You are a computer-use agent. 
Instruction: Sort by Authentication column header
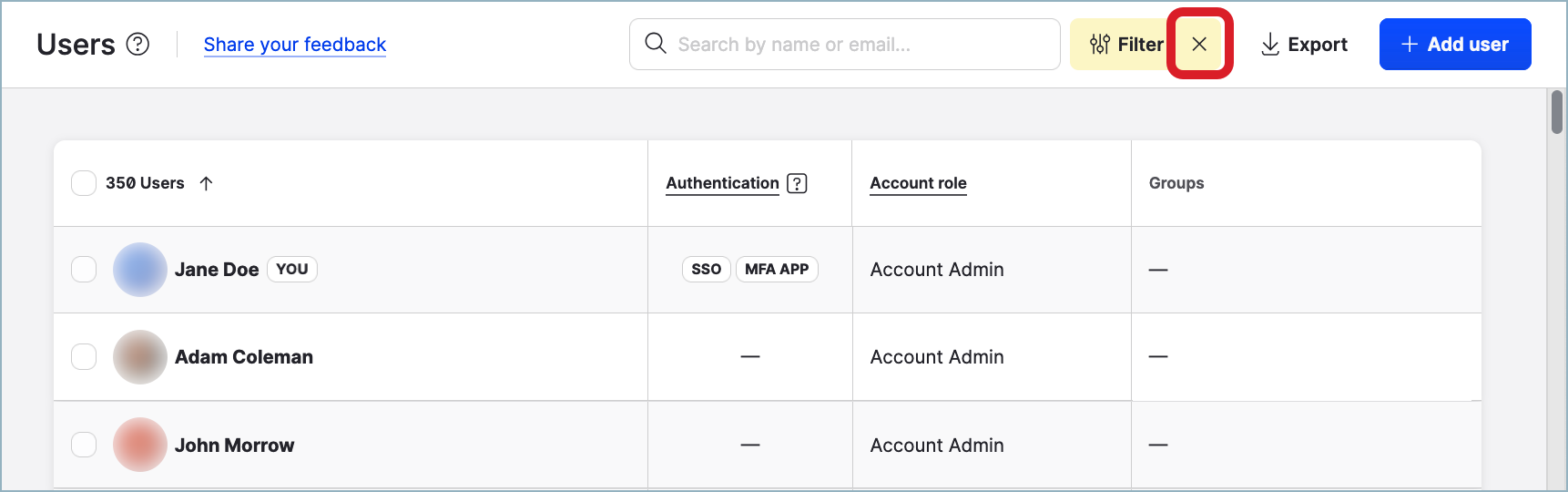click(722, 183)
